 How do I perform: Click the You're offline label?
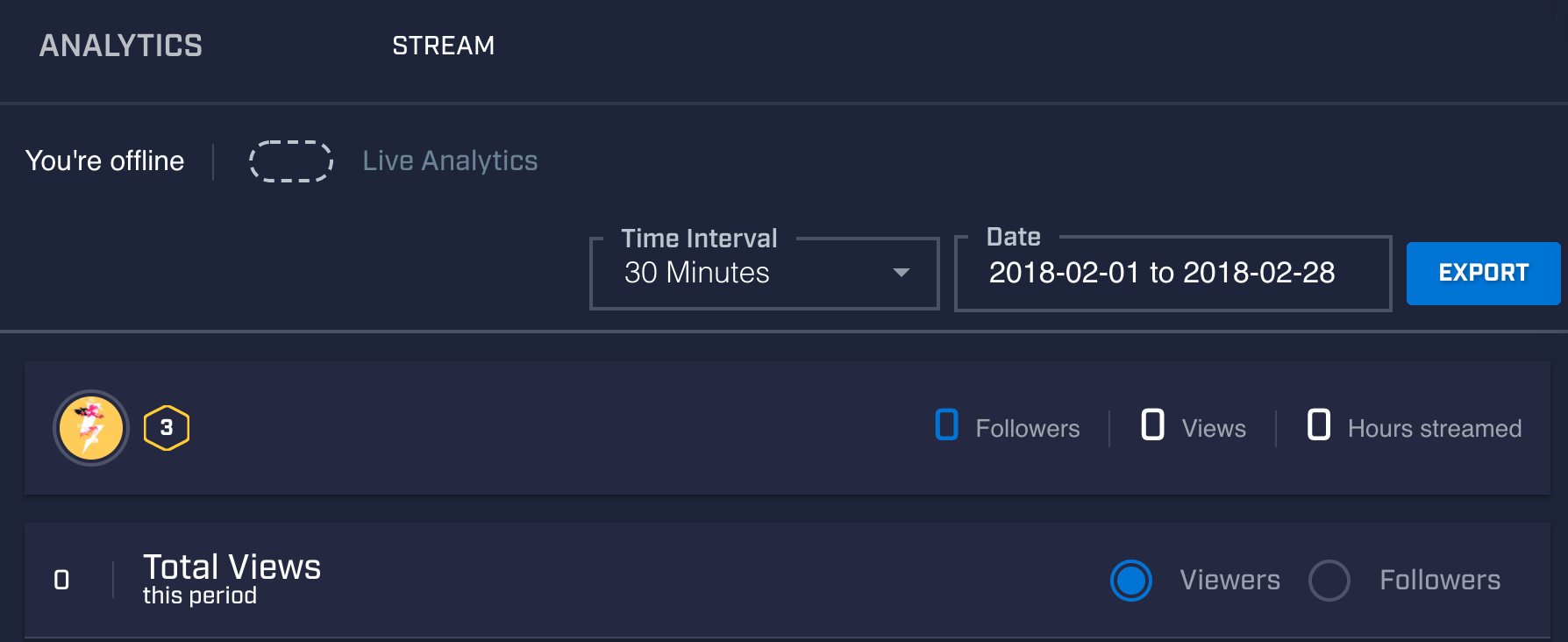(x=105, y=161)
